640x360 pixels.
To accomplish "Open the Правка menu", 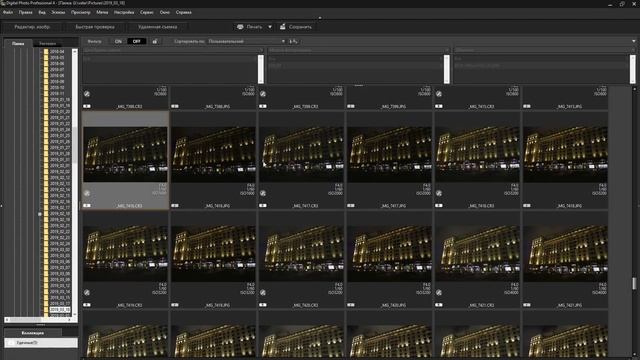I will pos(25,12).
